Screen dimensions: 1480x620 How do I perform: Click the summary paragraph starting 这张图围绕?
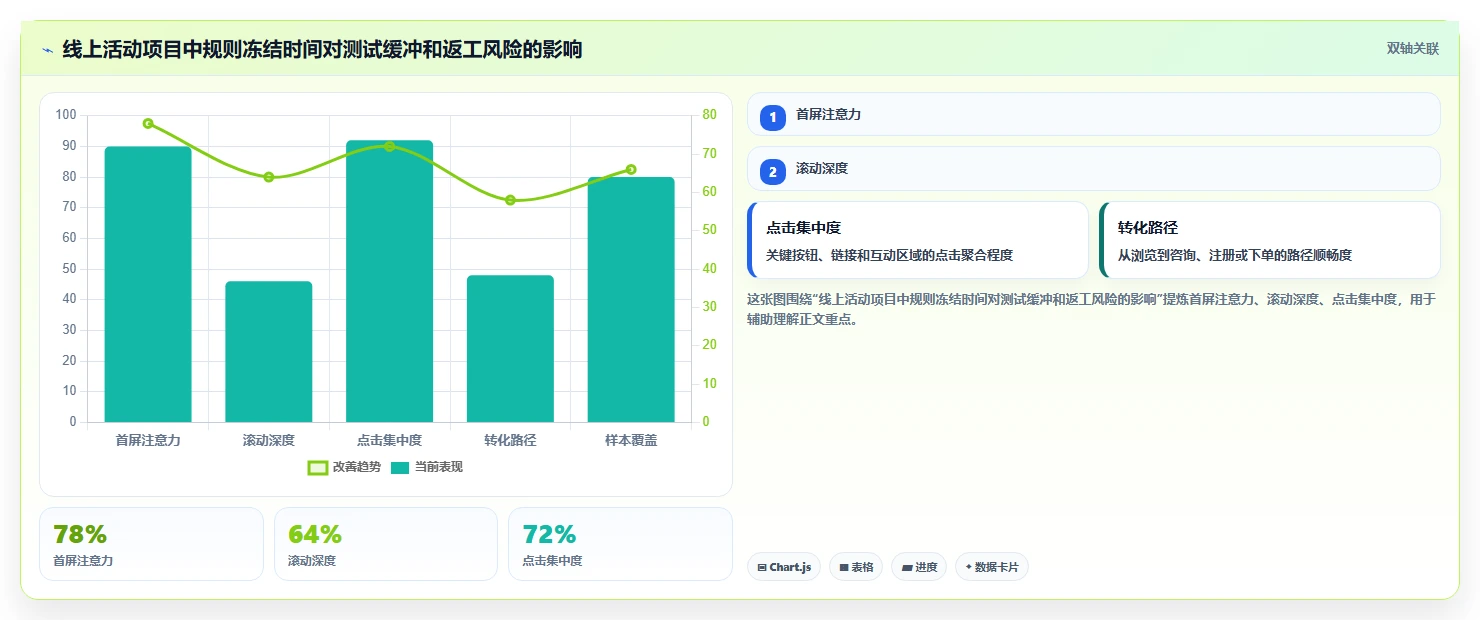point(1092,309)
